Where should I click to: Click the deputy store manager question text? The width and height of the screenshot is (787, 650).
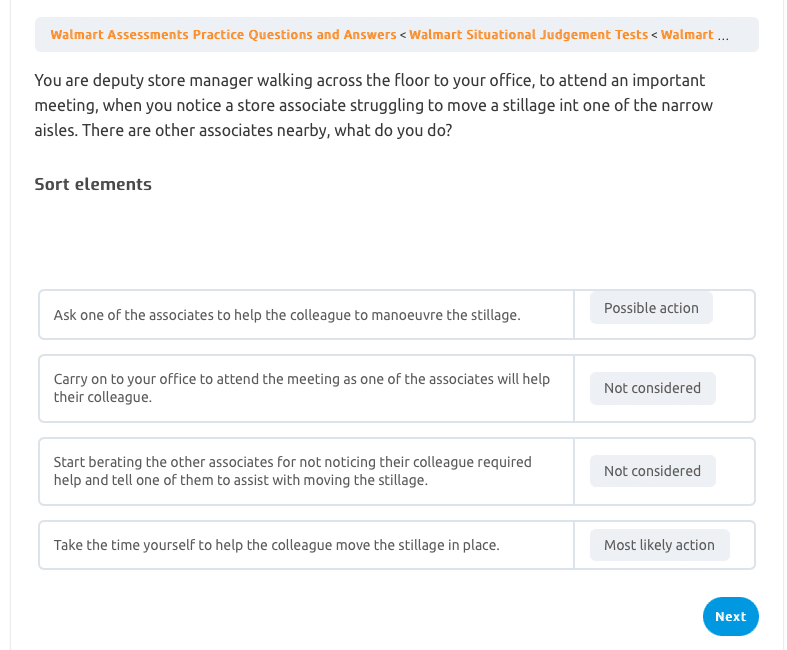370,105
